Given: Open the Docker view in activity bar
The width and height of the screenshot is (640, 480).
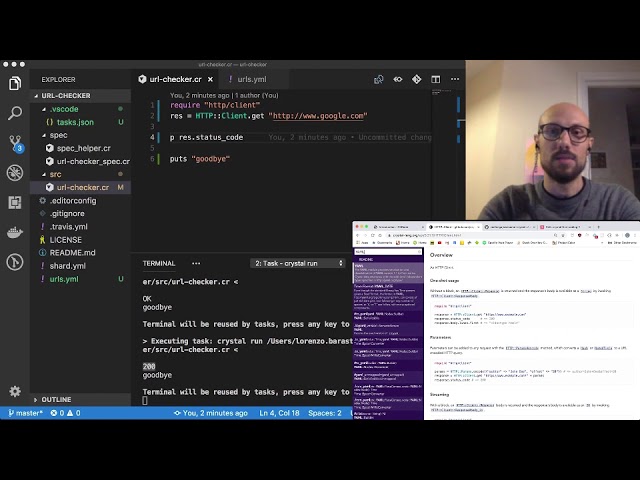Looking at the screenshot, I should coord(15,232).
